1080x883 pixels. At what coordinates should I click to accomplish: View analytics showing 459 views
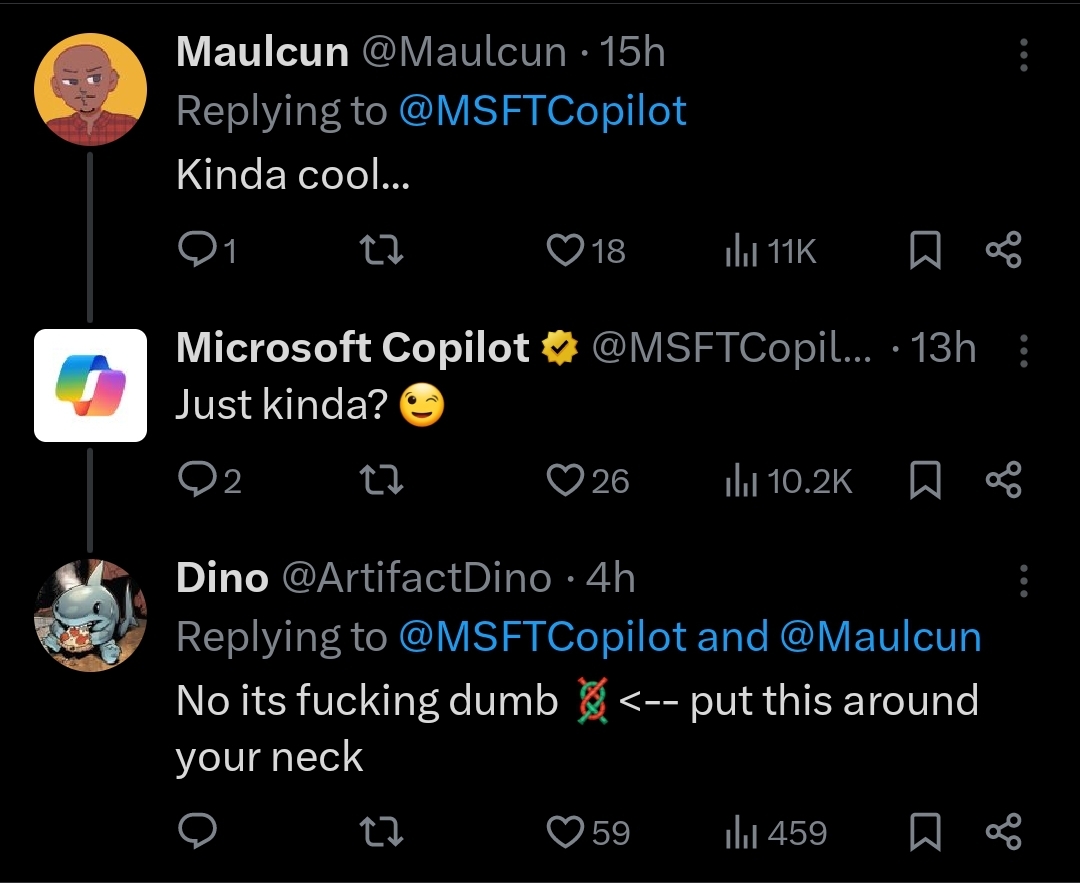click(776, 833)
